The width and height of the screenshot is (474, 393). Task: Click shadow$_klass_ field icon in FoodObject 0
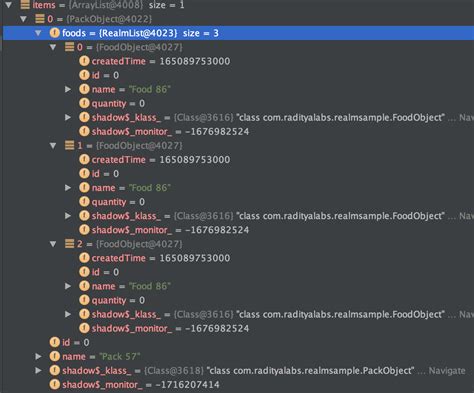tap(84, 117)
